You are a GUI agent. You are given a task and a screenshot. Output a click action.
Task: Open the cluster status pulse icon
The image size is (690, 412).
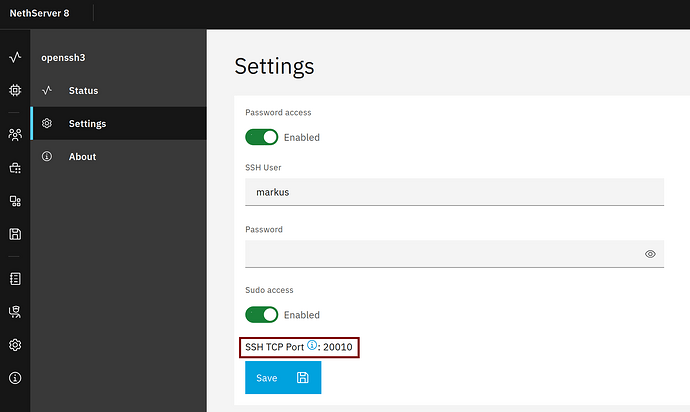(x=15, y=59)
